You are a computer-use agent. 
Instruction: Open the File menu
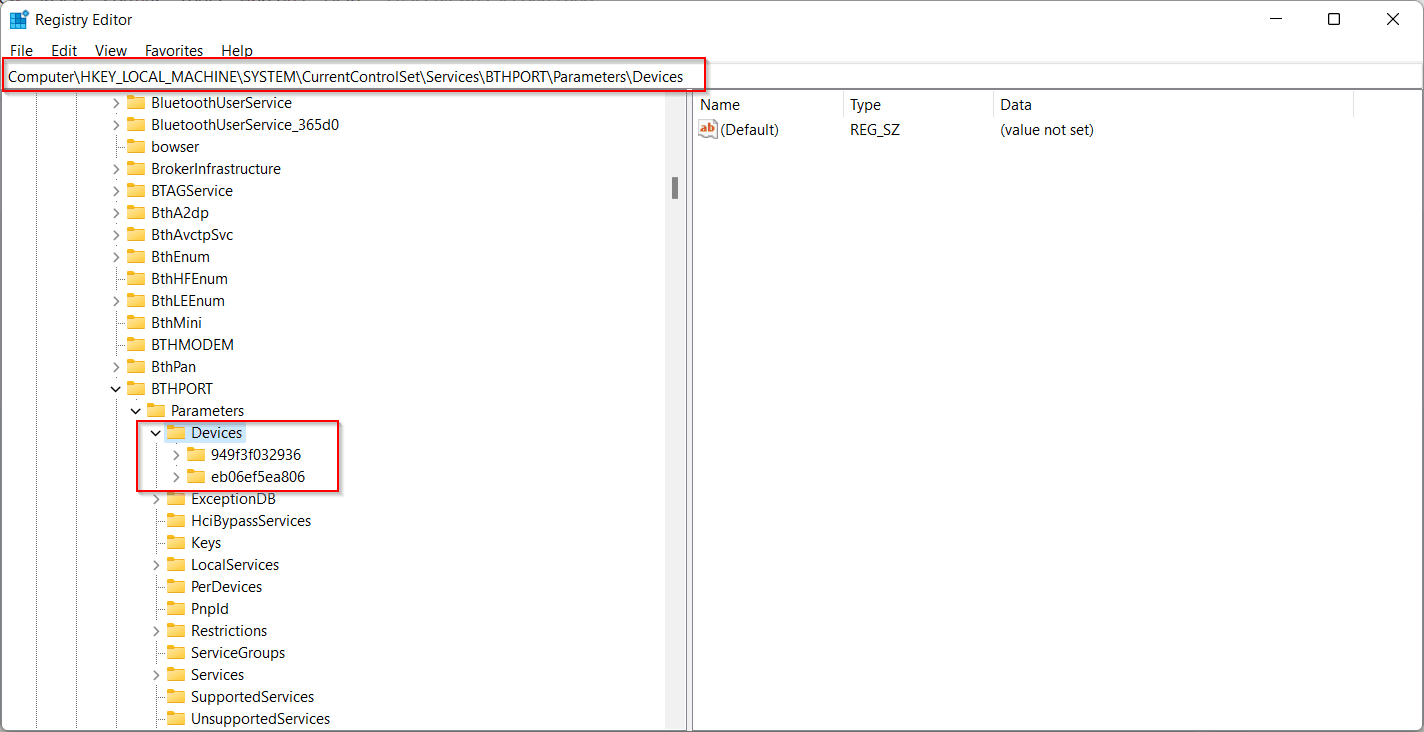tap(21, 50)
